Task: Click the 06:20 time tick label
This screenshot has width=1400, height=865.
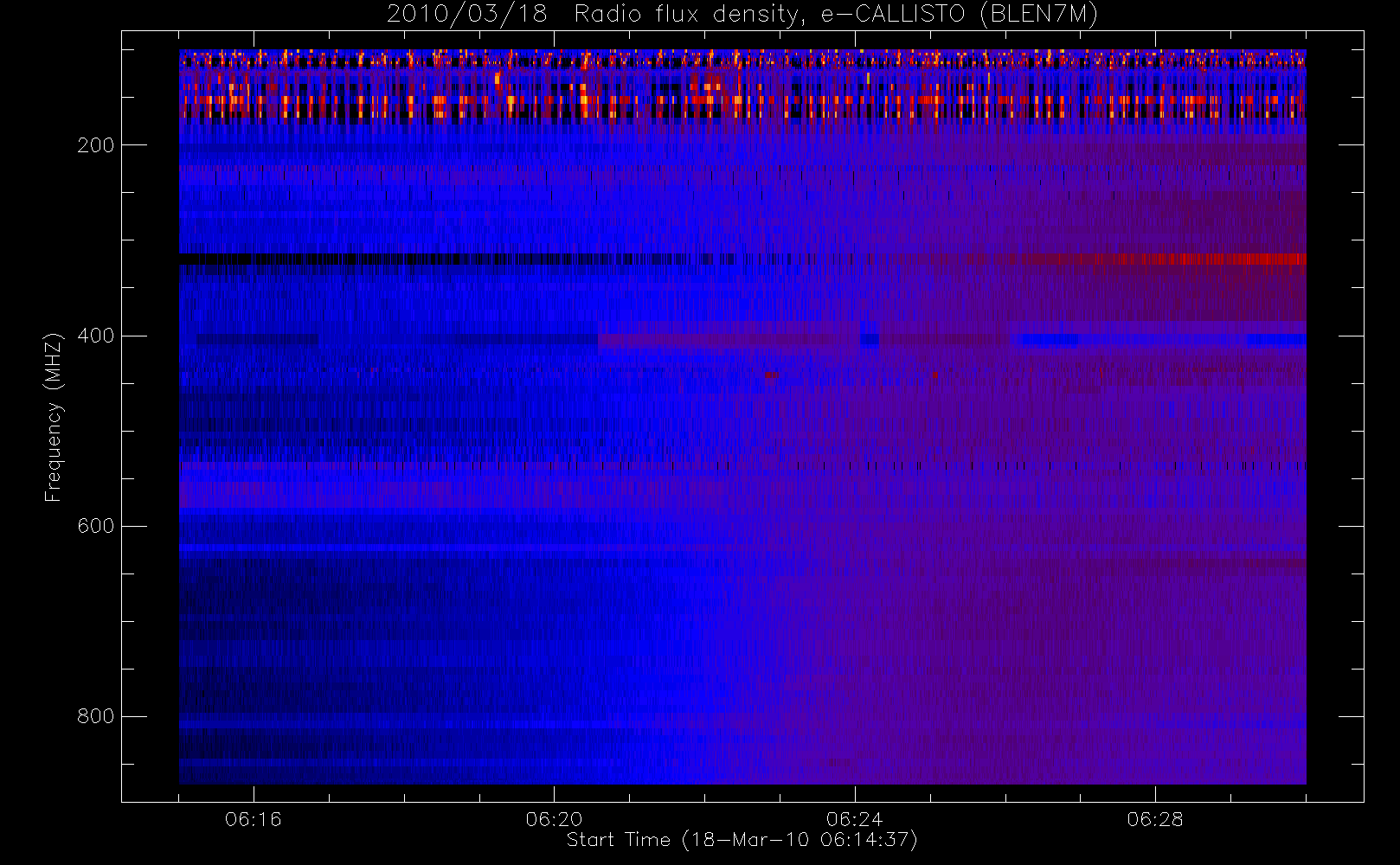Action: 554,819
